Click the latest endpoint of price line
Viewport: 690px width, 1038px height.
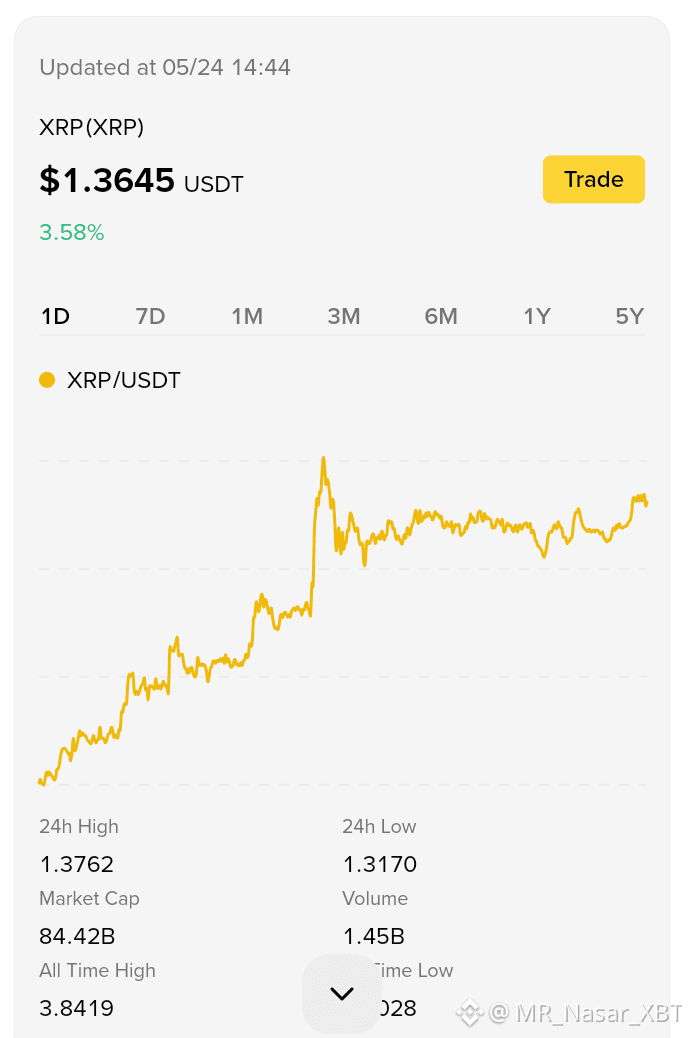pyautogui.click(x=646, y=504)
